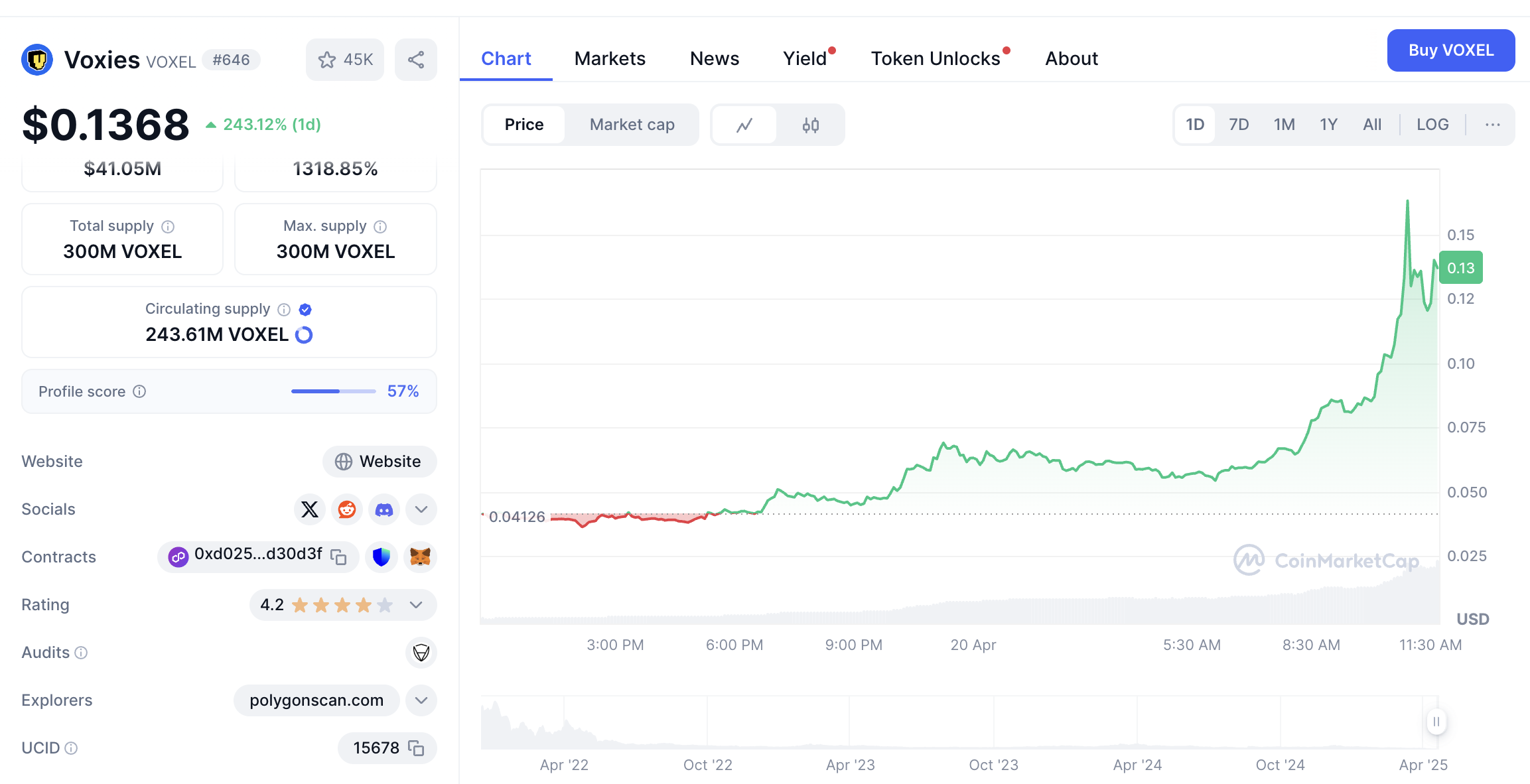The height and width of the screenshot is (784, 1530).
Task: Add VOXEL contract to MetaMask
Action: (x=420, y=557)
